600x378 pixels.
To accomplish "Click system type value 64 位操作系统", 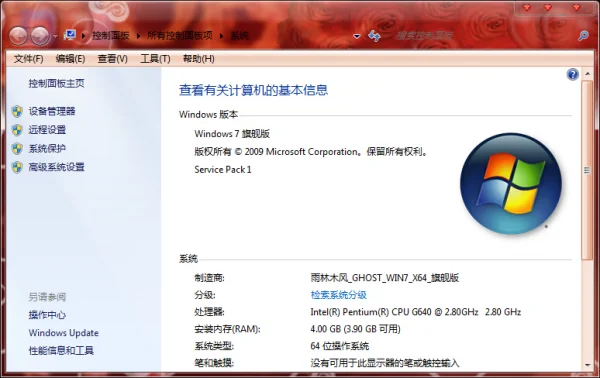I will click(340, 346).
